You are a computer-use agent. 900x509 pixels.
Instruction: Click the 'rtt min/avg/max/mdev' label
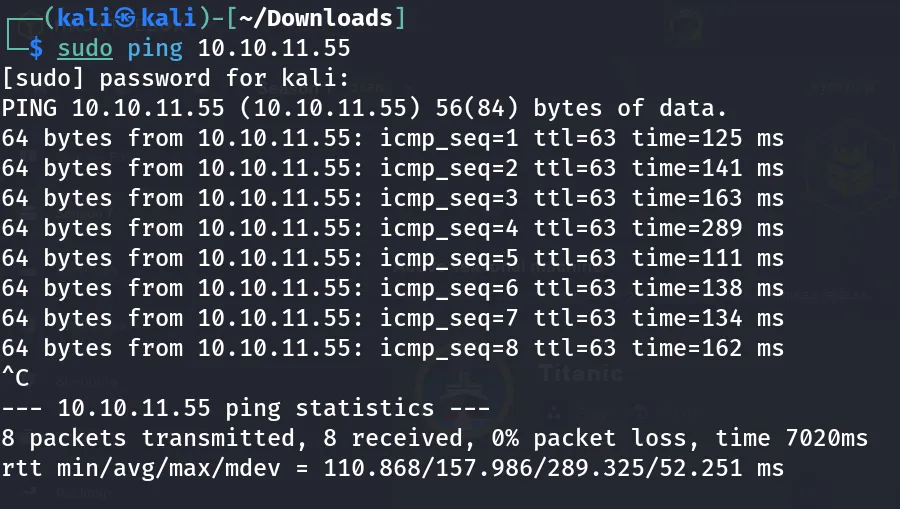pos(141,468)
